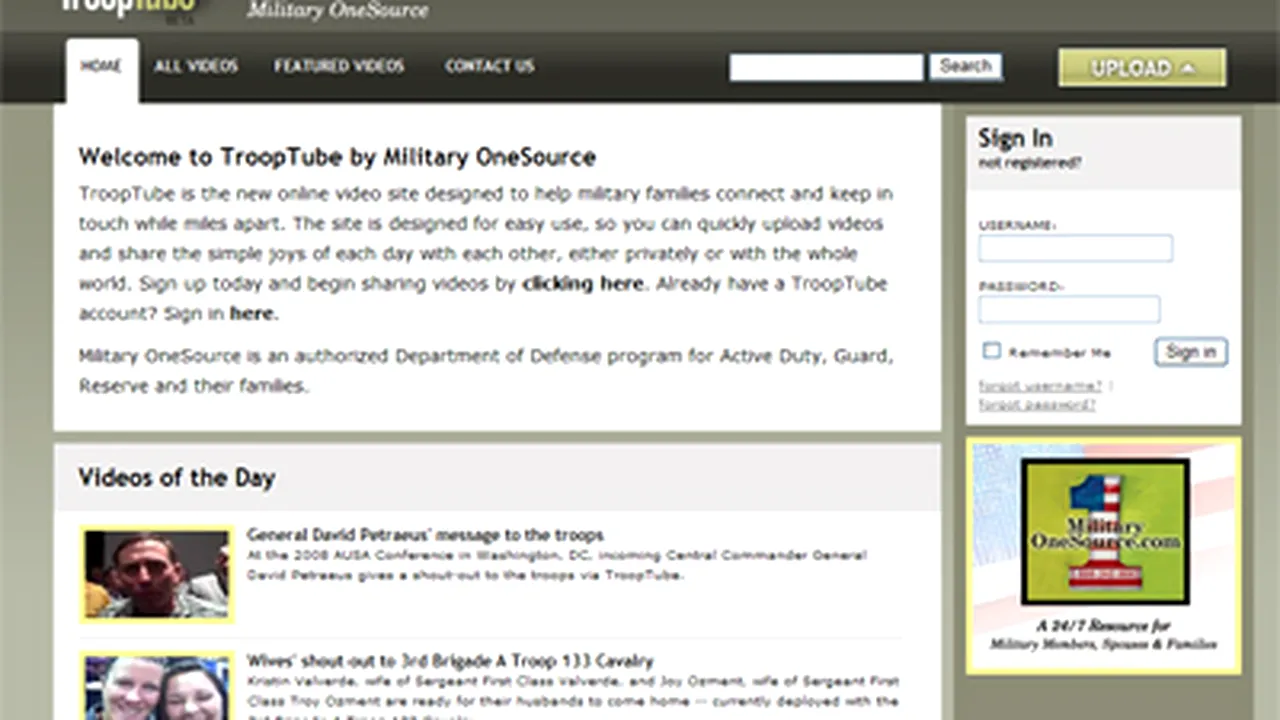Click the Military OneSource header text
Image resolution: width=1280 pixels, height=720 pixels.
338,11
